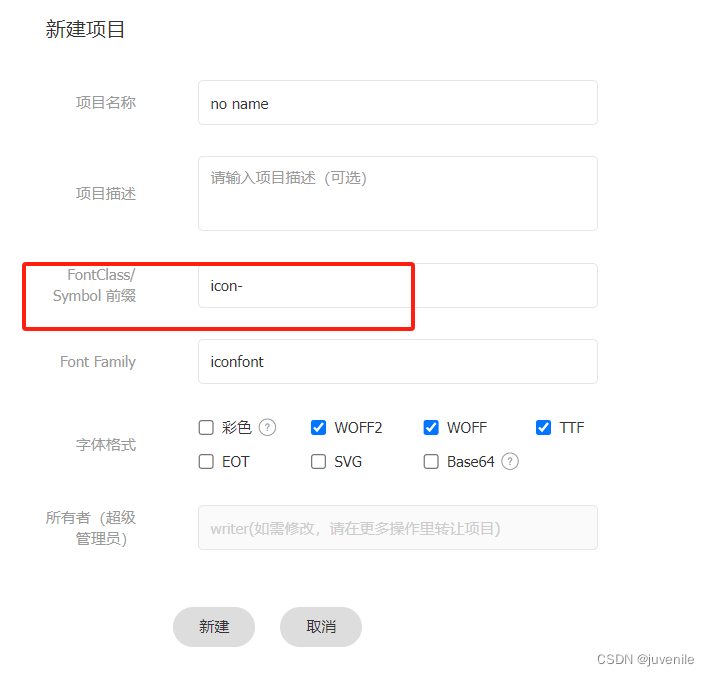The image size is (709, 676).
Task: Enable the Base64 checkbox
Action: 431,462
